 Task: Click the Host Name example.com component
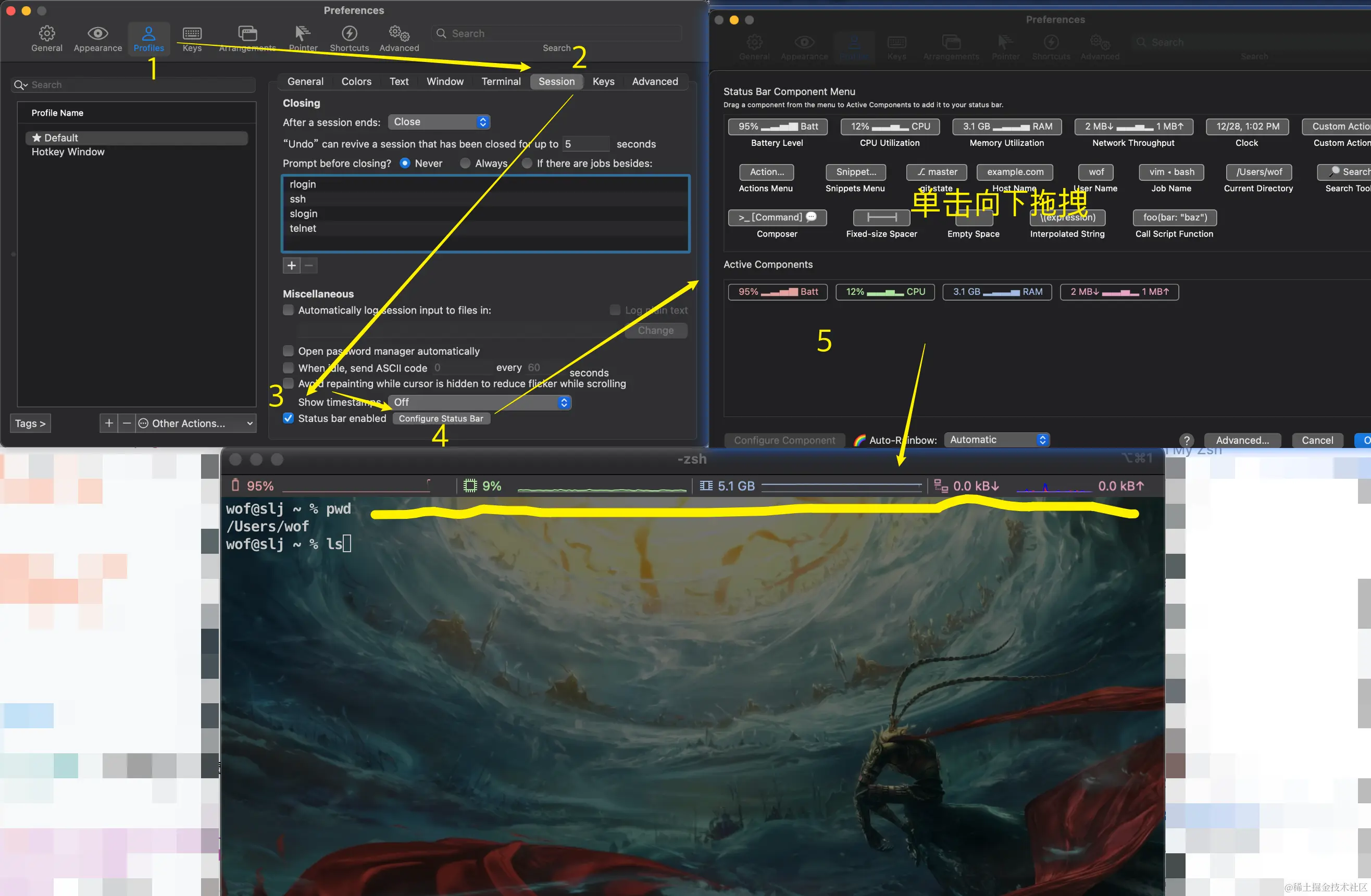click(x=1014, y=172)
